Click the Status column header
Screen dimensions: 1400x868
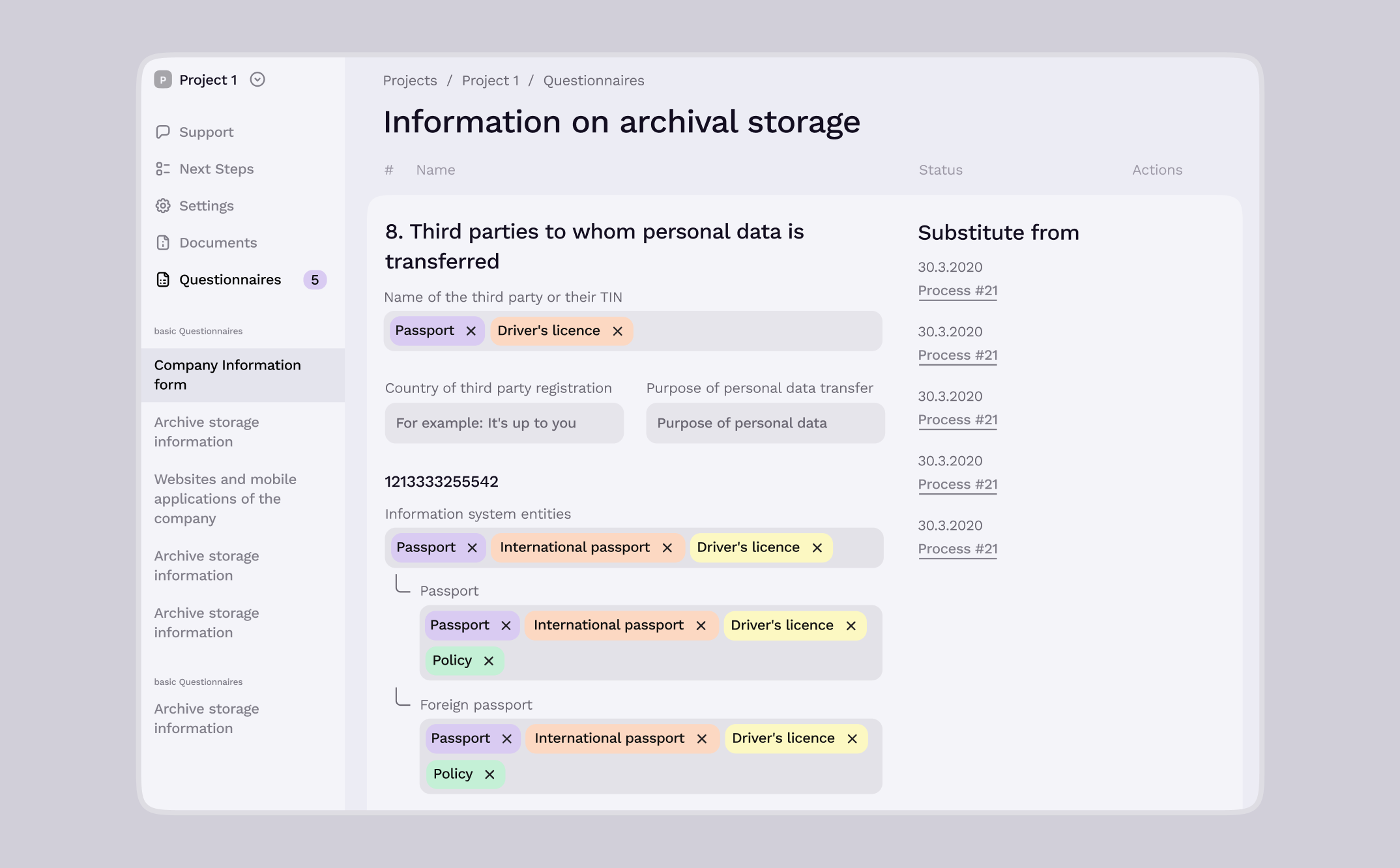(x=941, y=170)
